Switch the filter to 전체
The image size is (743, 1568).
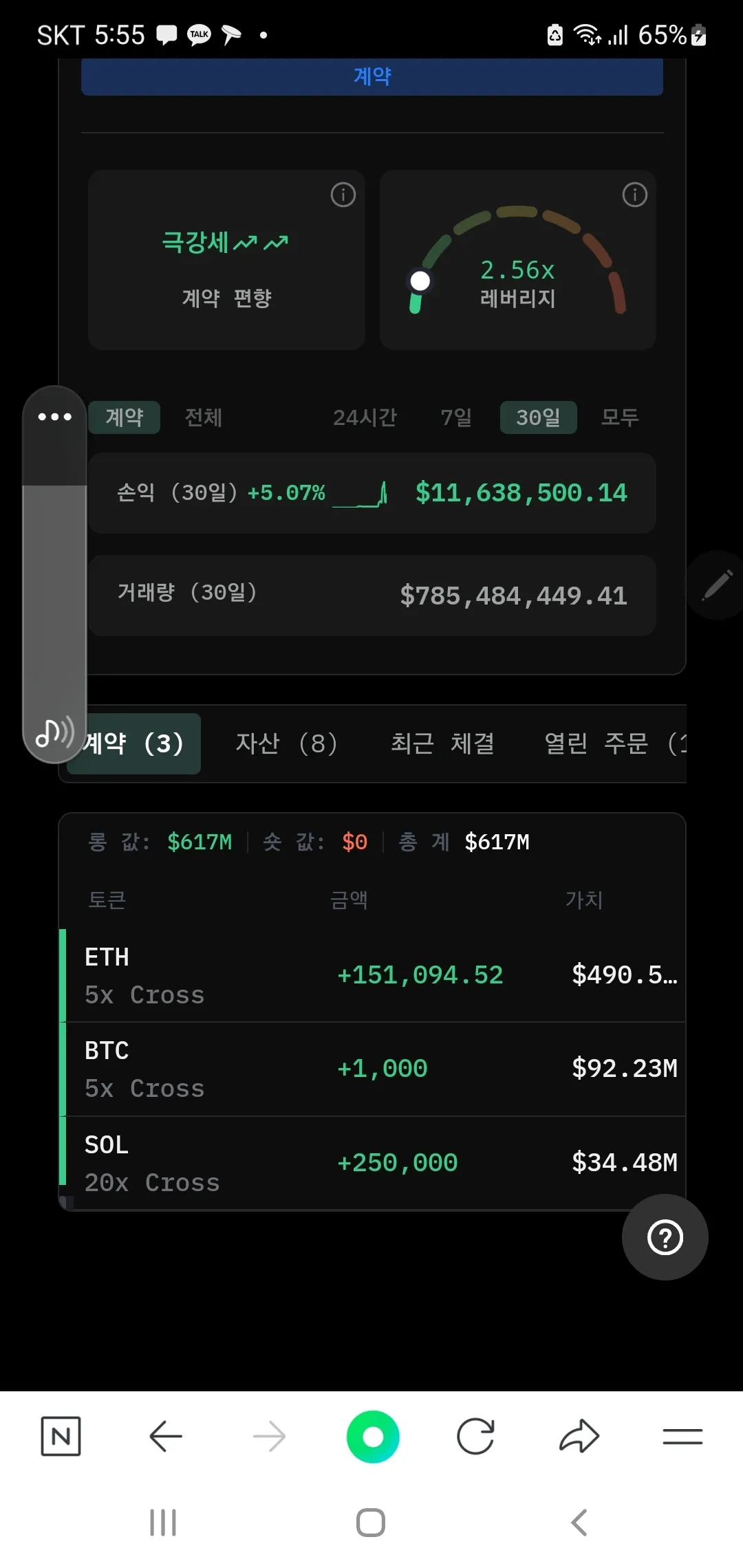204,417
